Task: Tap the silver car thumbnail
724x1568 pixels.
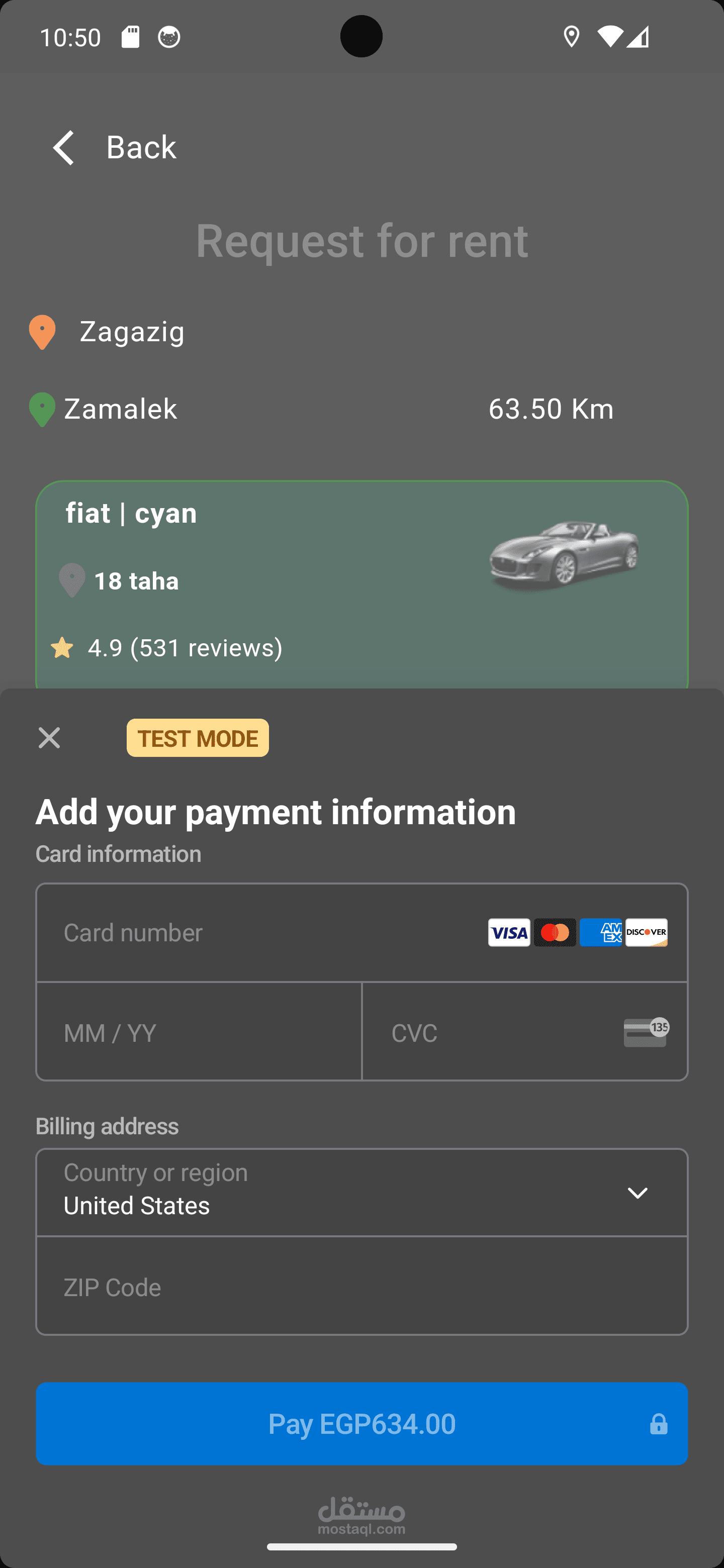Action: [564, 554]
